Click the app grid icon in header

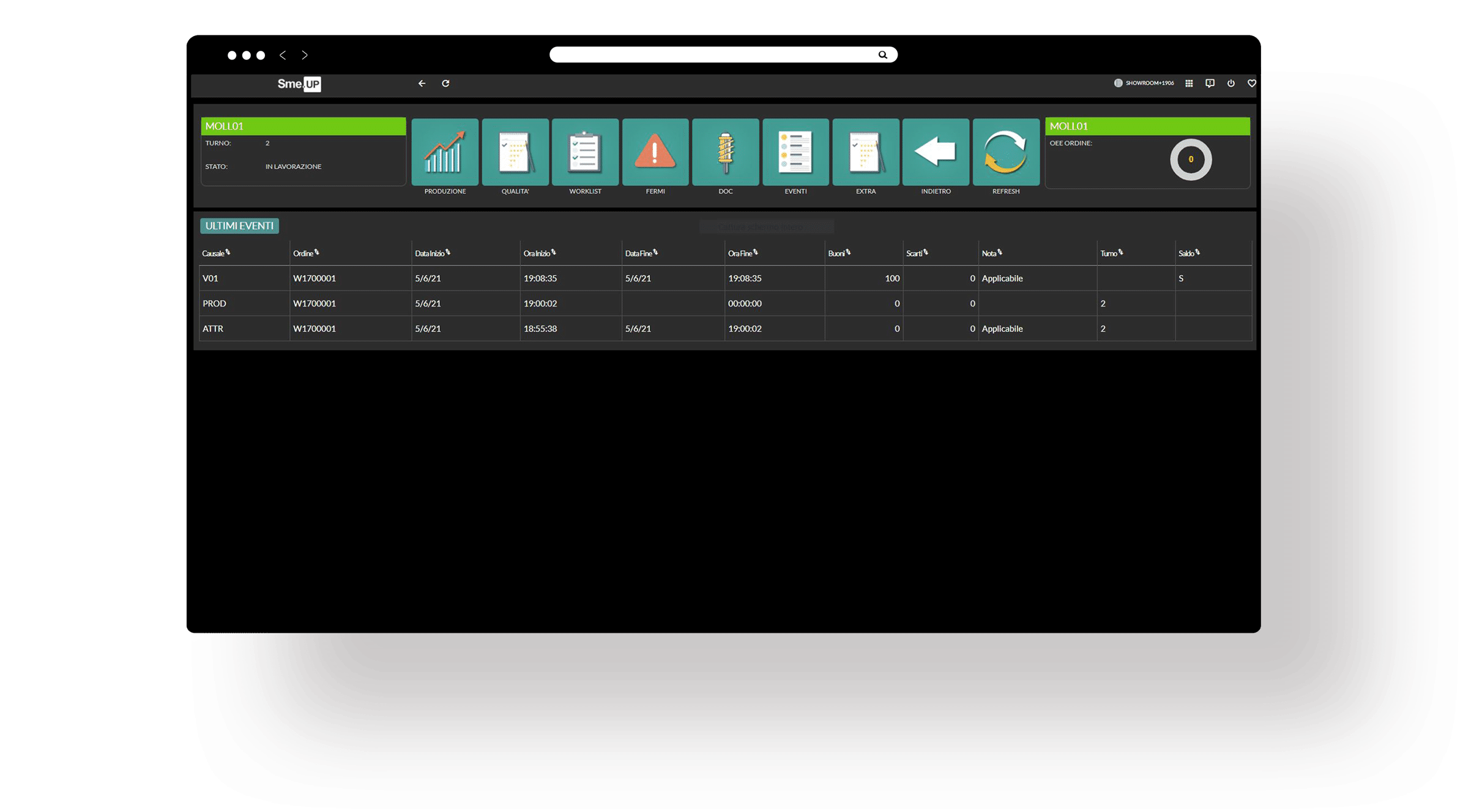tap(1189, 83)
